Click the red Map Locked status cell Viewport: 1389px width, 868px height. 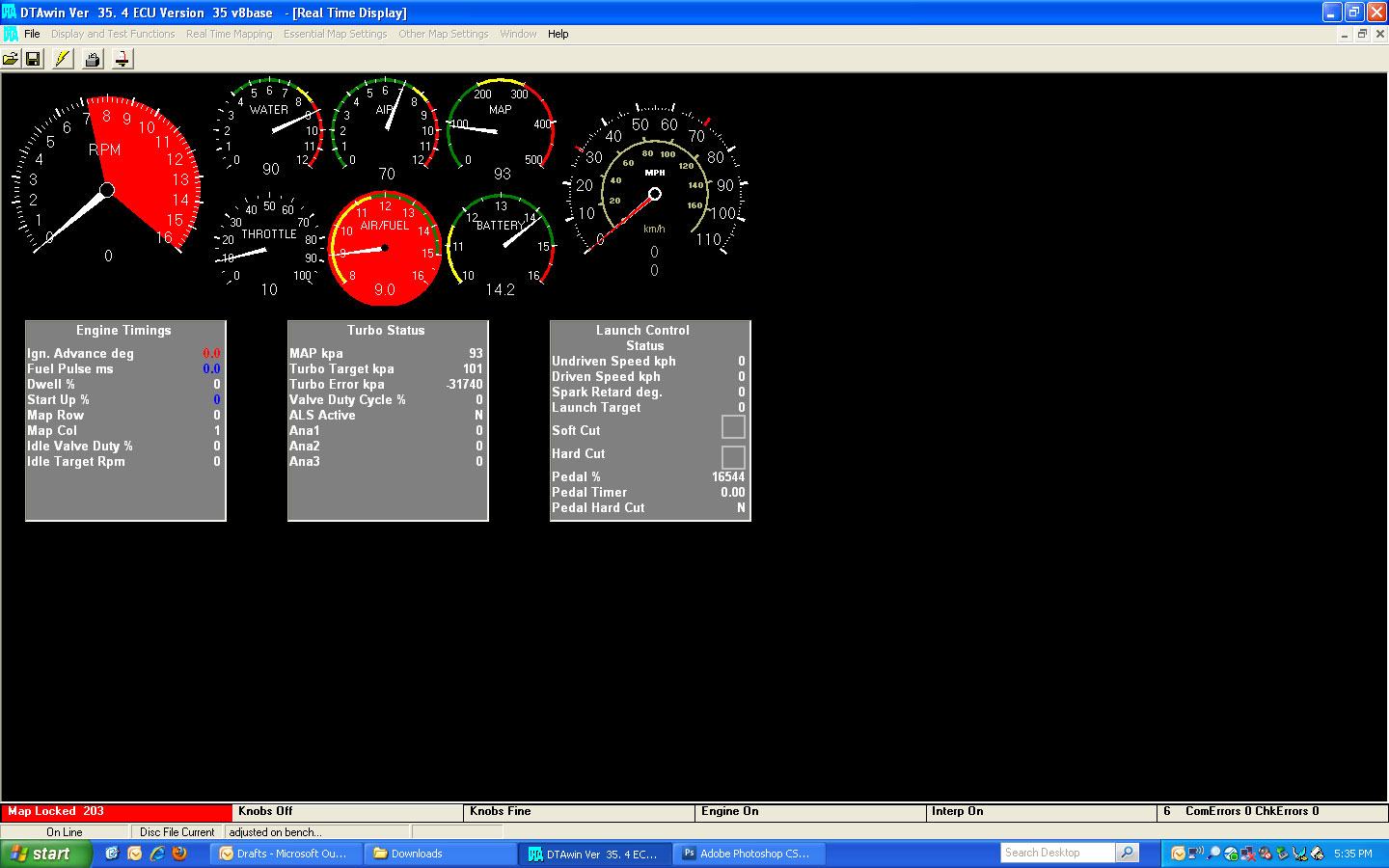click(x=116, y=812)
